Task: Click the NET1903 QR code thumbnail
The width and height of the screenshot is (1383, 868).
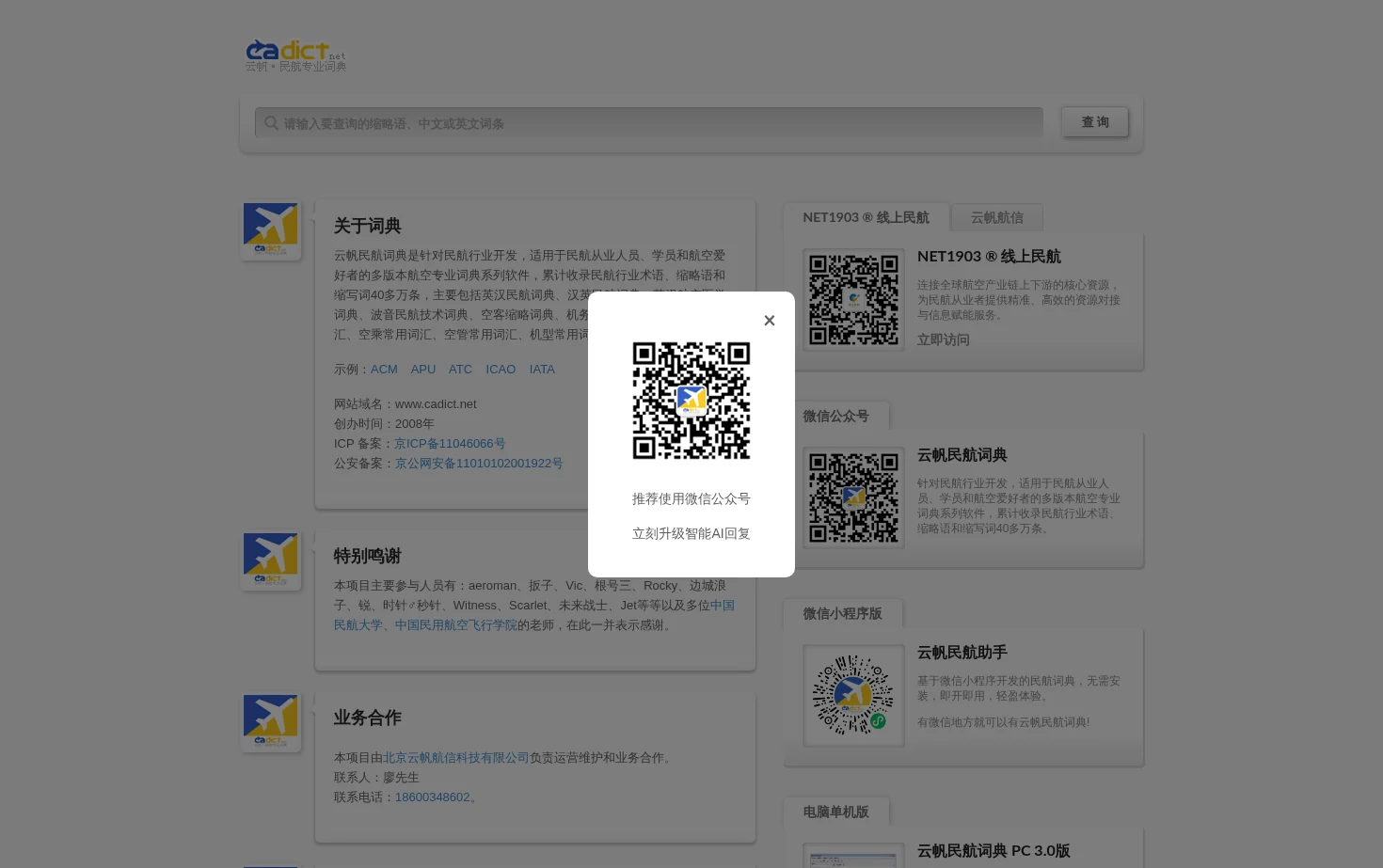Action: click(853, 300)
